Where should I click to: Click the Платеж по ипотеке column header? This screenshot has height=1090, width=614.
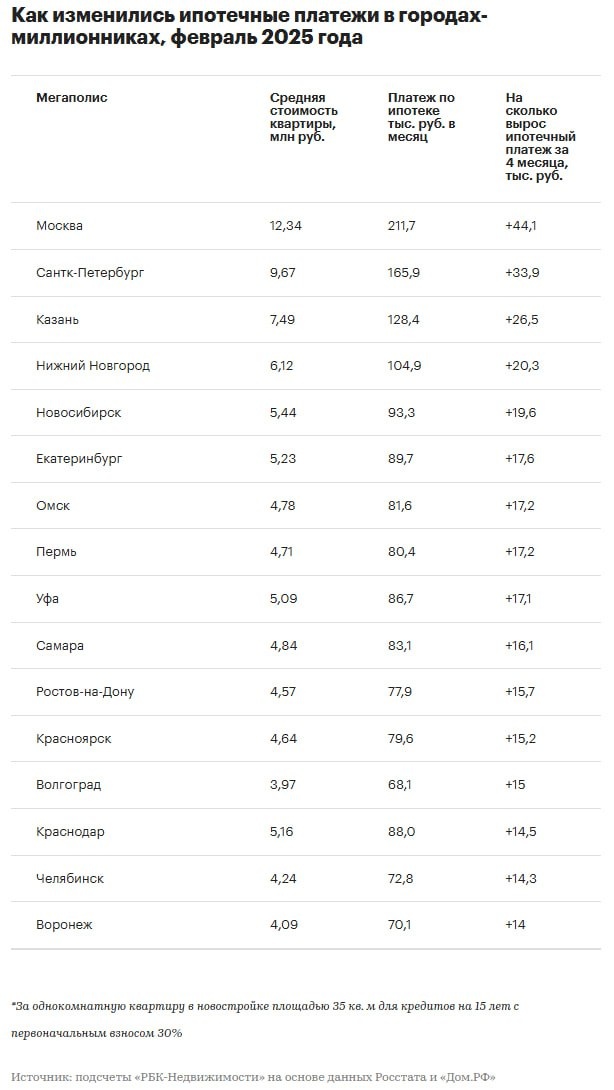421,117
